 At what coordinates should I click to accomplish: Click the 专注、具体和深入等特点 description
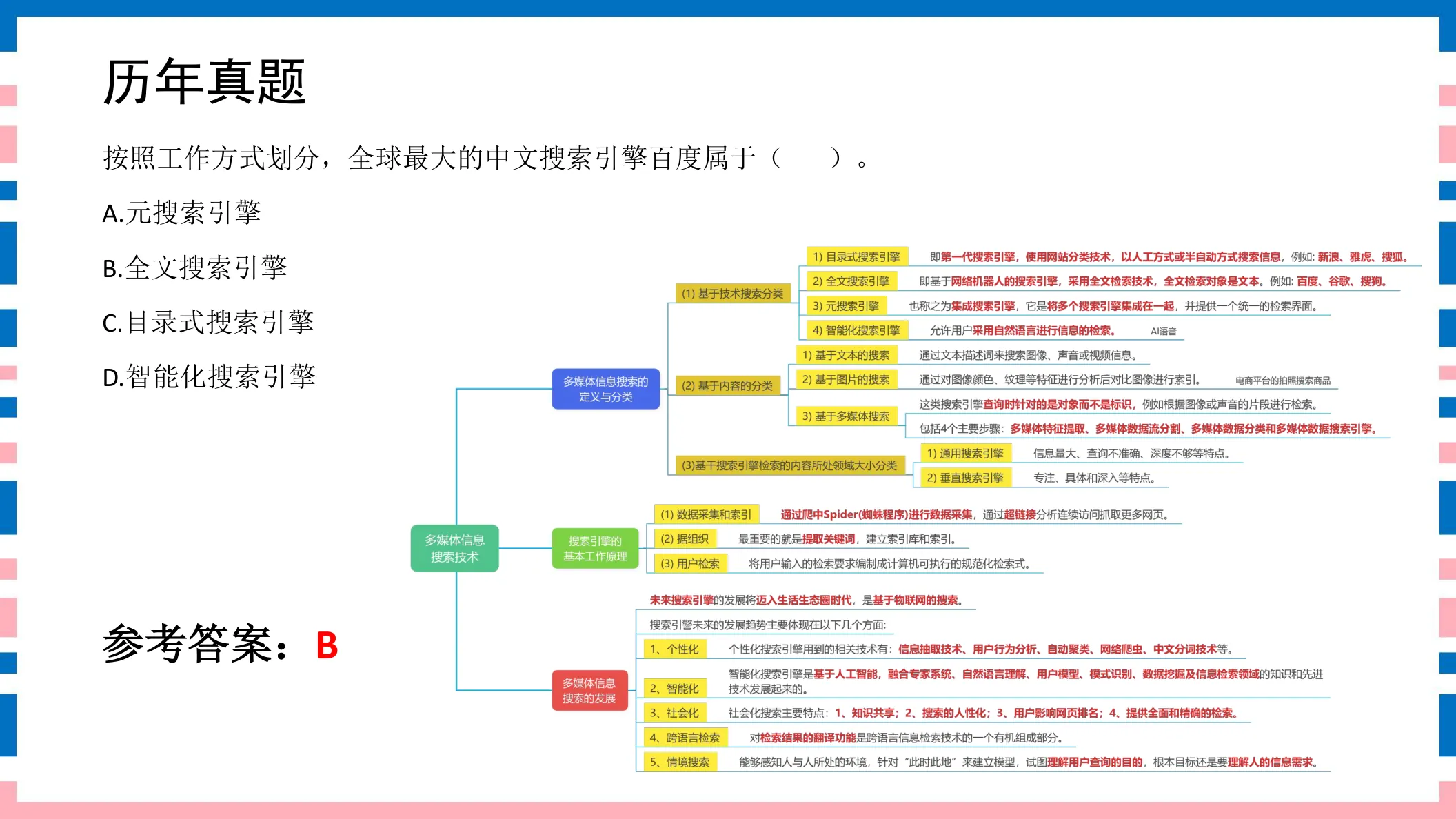click(x=1094, y=478)
